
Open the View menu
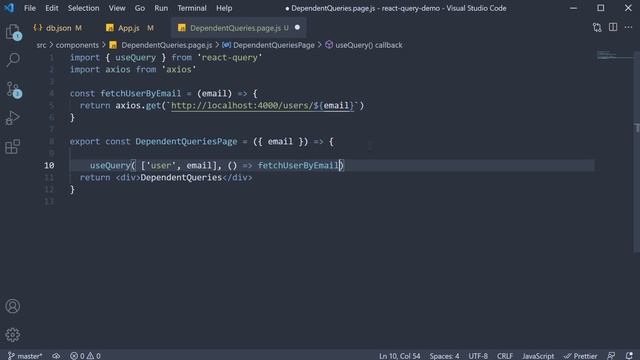click(117, 8)
